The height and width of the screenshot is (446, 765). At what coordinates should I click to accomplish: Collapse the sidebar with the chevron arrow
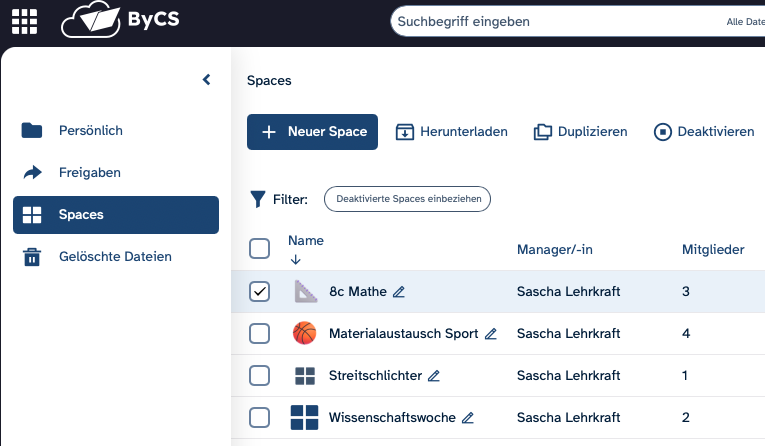(206, 80)
